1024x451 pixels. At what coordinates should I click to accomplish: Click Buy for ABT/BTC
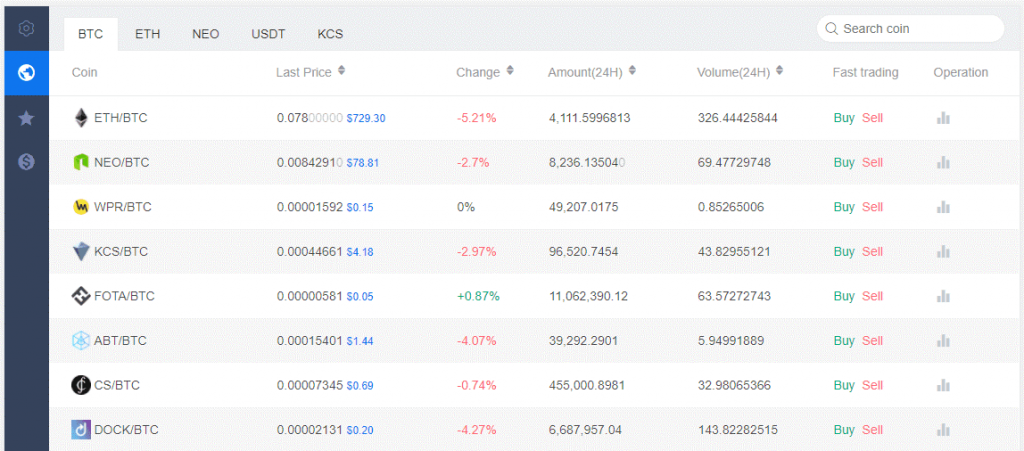pos(844,341)
